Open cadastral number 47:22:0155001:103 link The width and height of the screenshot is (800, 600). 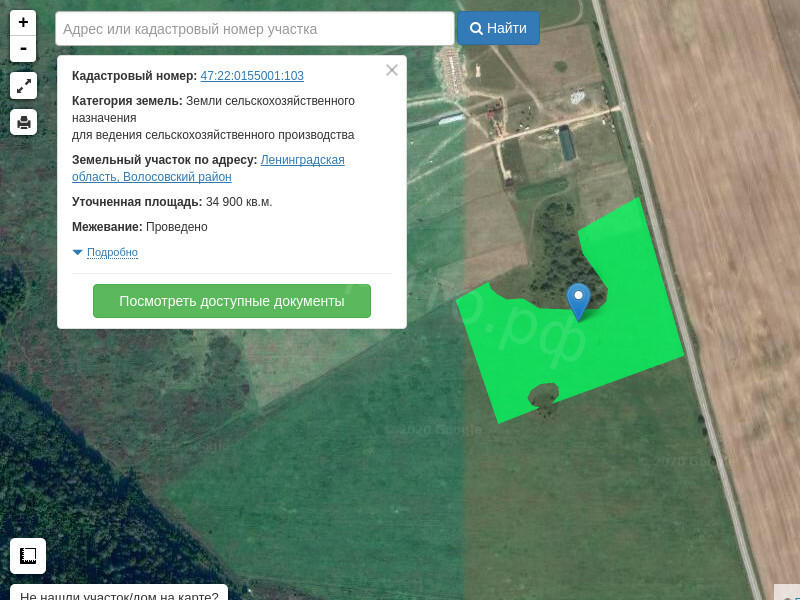(252, 76)
